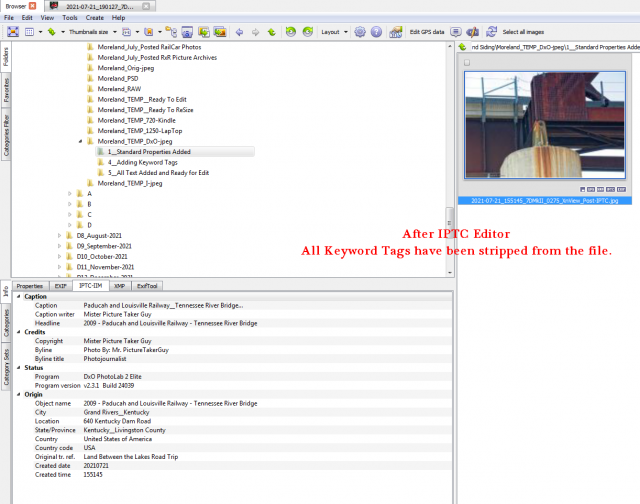Open help with the question mark icon
This screenshot has width=640, height=504.
pyautogui.click(x=376, y=32)
